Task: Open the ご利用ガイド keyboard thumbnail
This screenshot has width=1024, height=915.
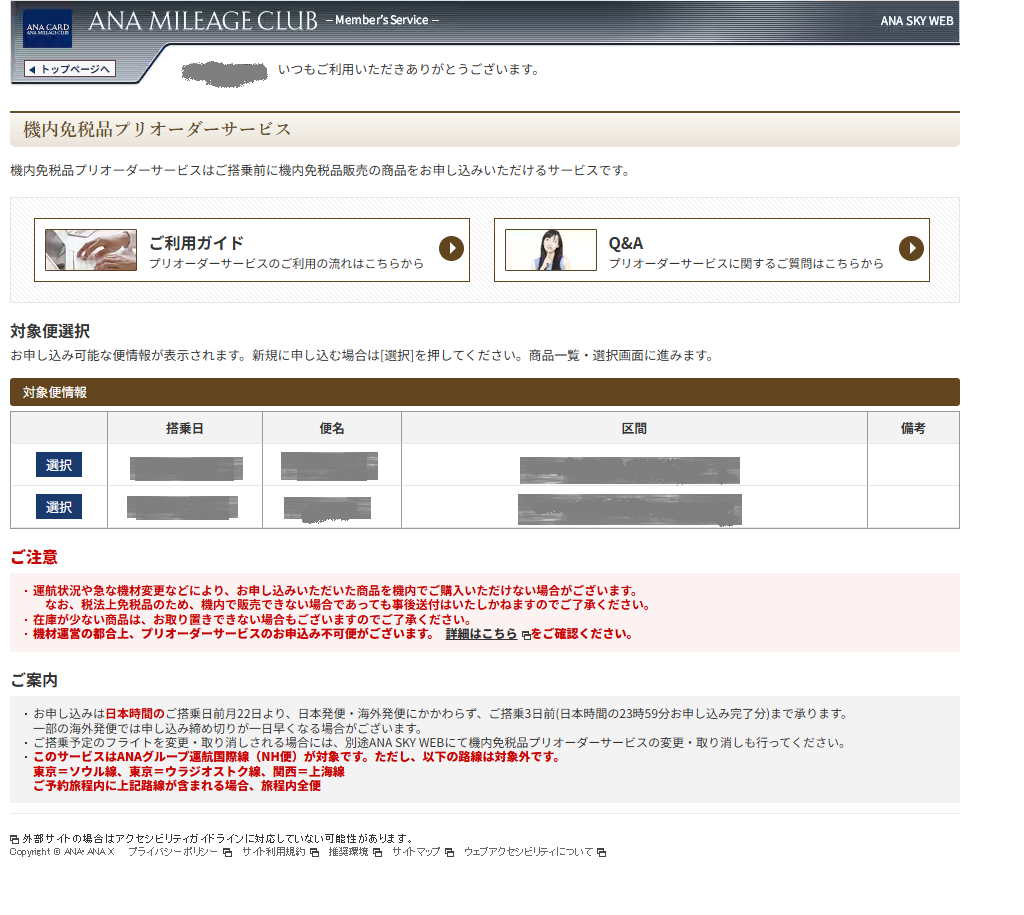Action: point(91,249)
